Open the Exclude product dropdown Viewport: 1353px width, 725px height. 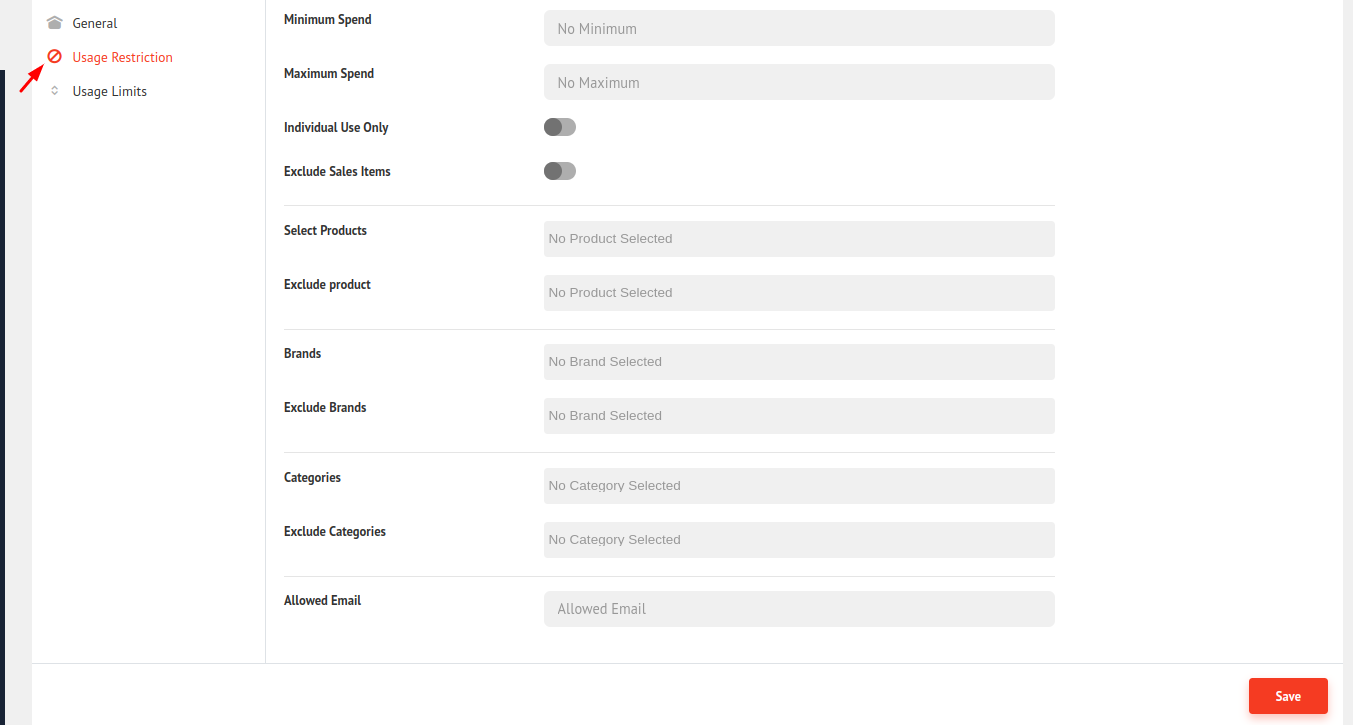(x=798, y=293)
